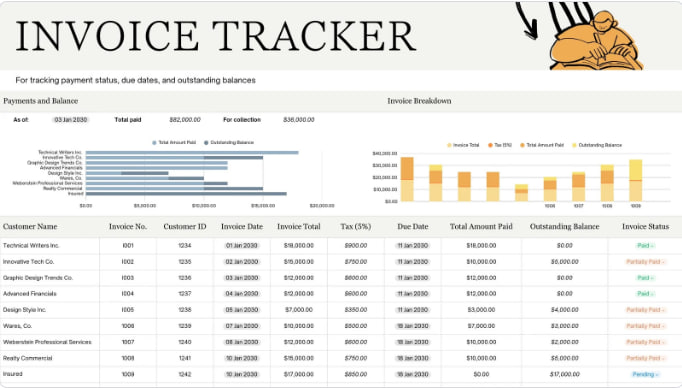Viewport: 682px width, 389px height.
Task: Open Partially Paid status dropdown for Innovative Tech Co.
Action: tap(645, 262)
